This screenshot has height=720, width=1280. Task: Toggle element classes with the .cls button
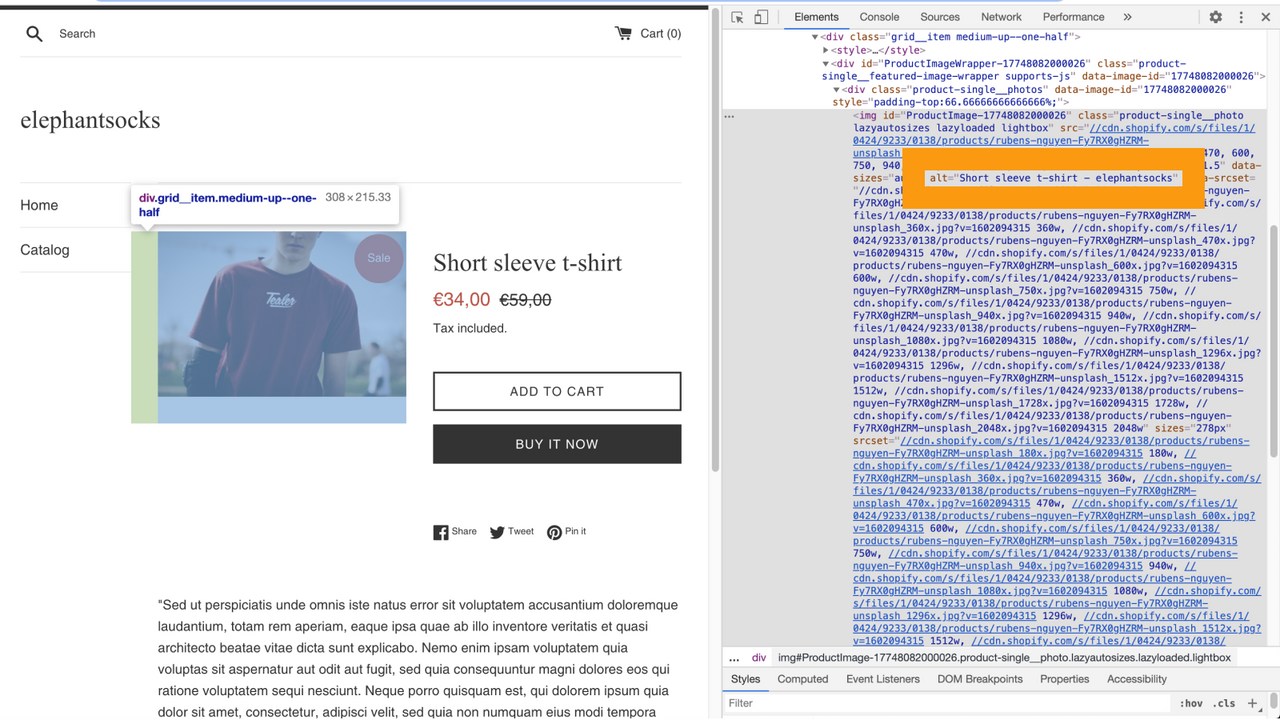coord(1224,703)
